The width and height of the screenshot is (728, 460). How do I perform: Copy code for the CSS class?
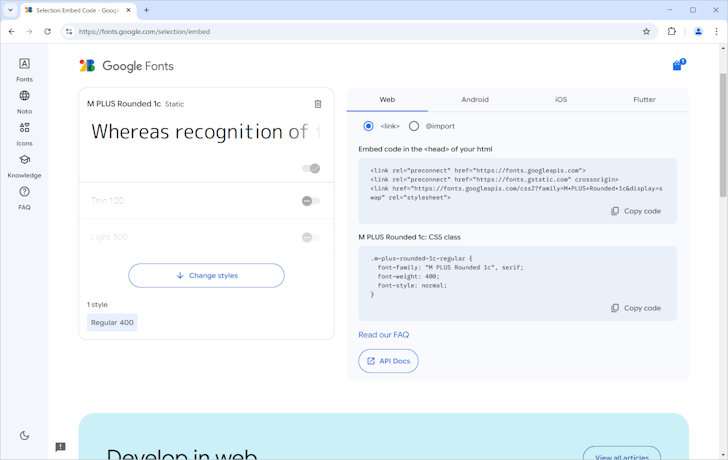click(x=636, y=308)
